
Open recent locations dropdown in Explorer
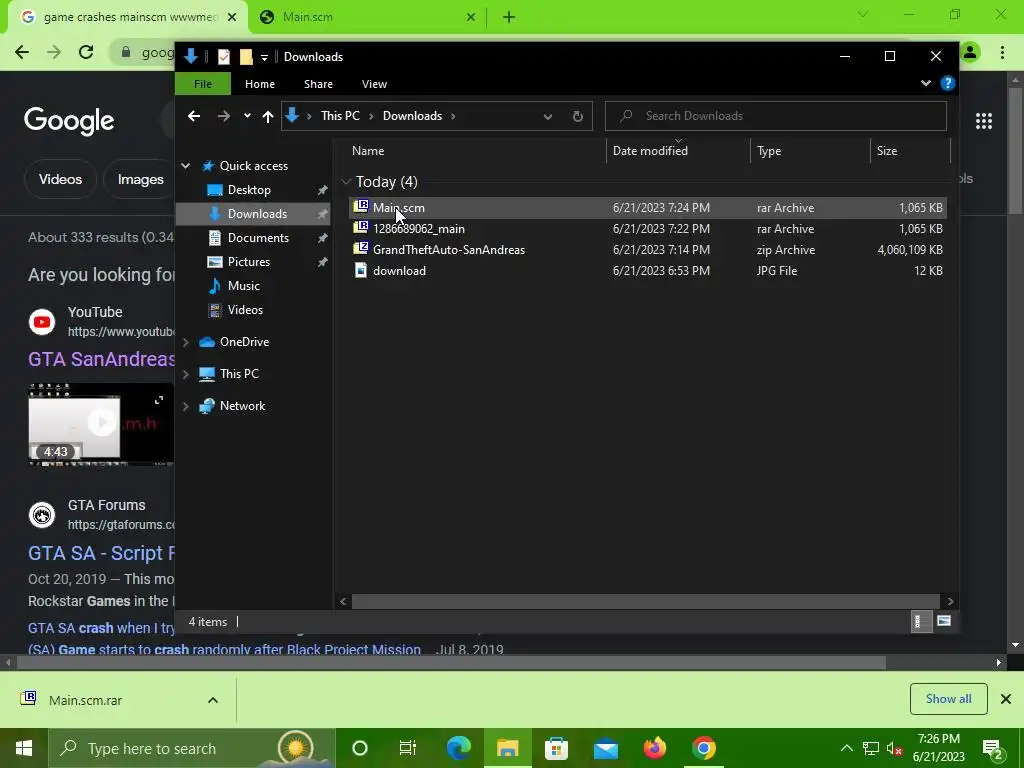tap(247, 116)
